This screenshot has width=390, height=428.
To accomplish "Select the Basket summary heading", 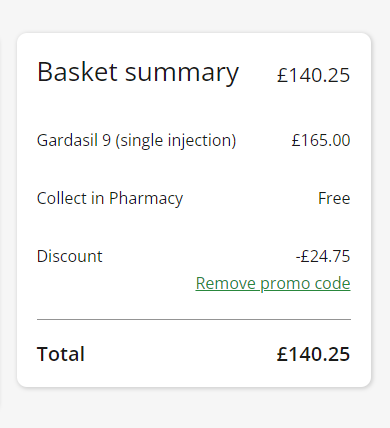I will (x=138, y=72).
